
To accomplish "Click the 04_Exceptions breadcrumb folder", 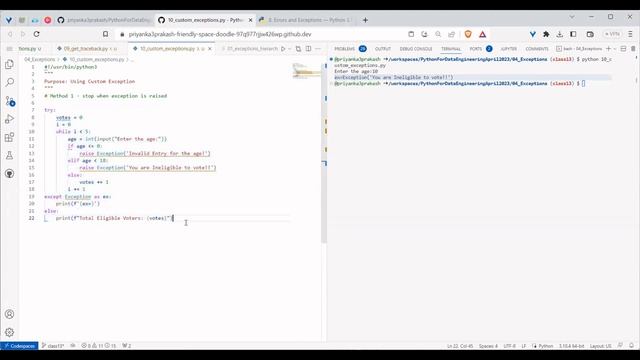I will click(x=39, y=60).
